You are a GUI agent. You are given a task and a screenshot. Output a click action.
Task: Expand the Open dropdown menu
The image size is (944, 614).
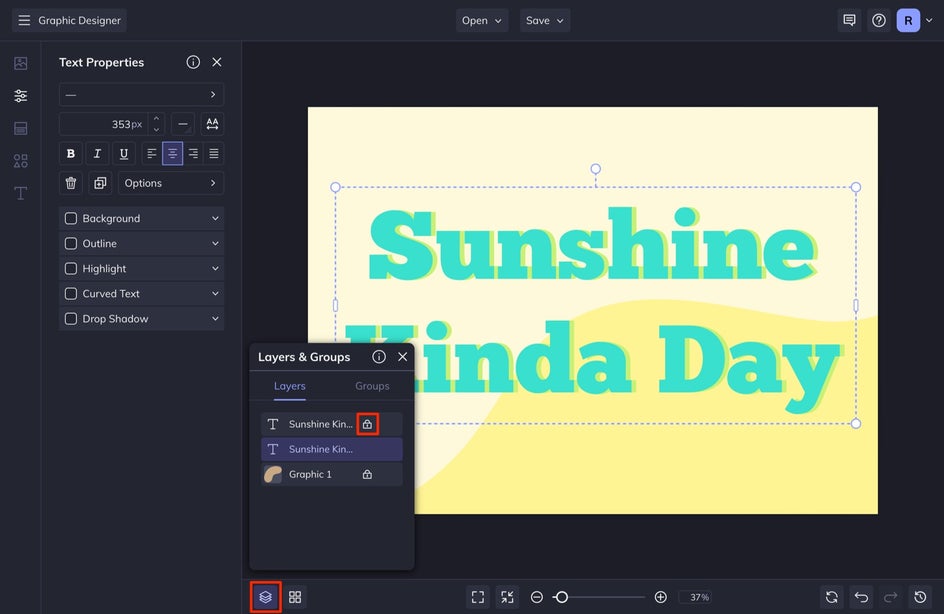coord(482,20)
